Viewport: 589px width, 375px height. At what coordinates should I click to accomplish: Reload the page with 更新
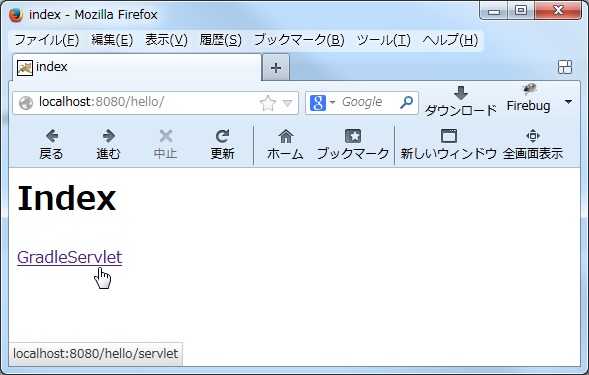coord(222,144)
